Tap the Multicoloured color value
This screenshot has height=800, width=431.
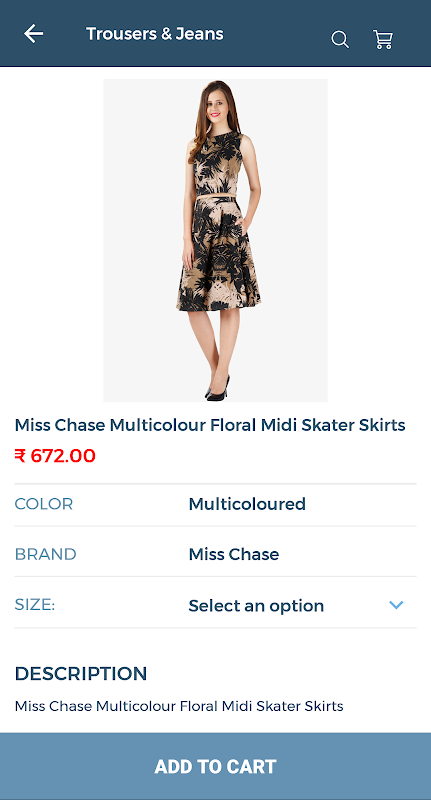(x=247, y=504)
